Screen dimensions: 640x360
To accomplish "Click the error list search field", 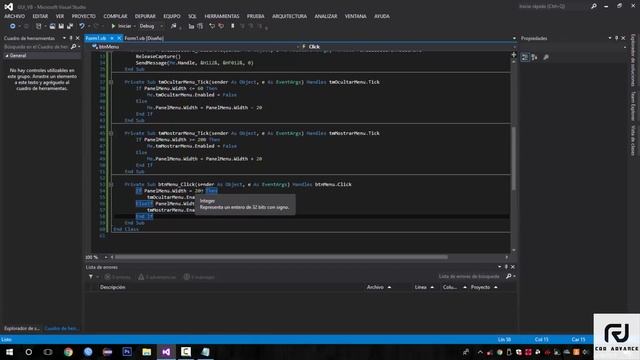I will (469, 277).
